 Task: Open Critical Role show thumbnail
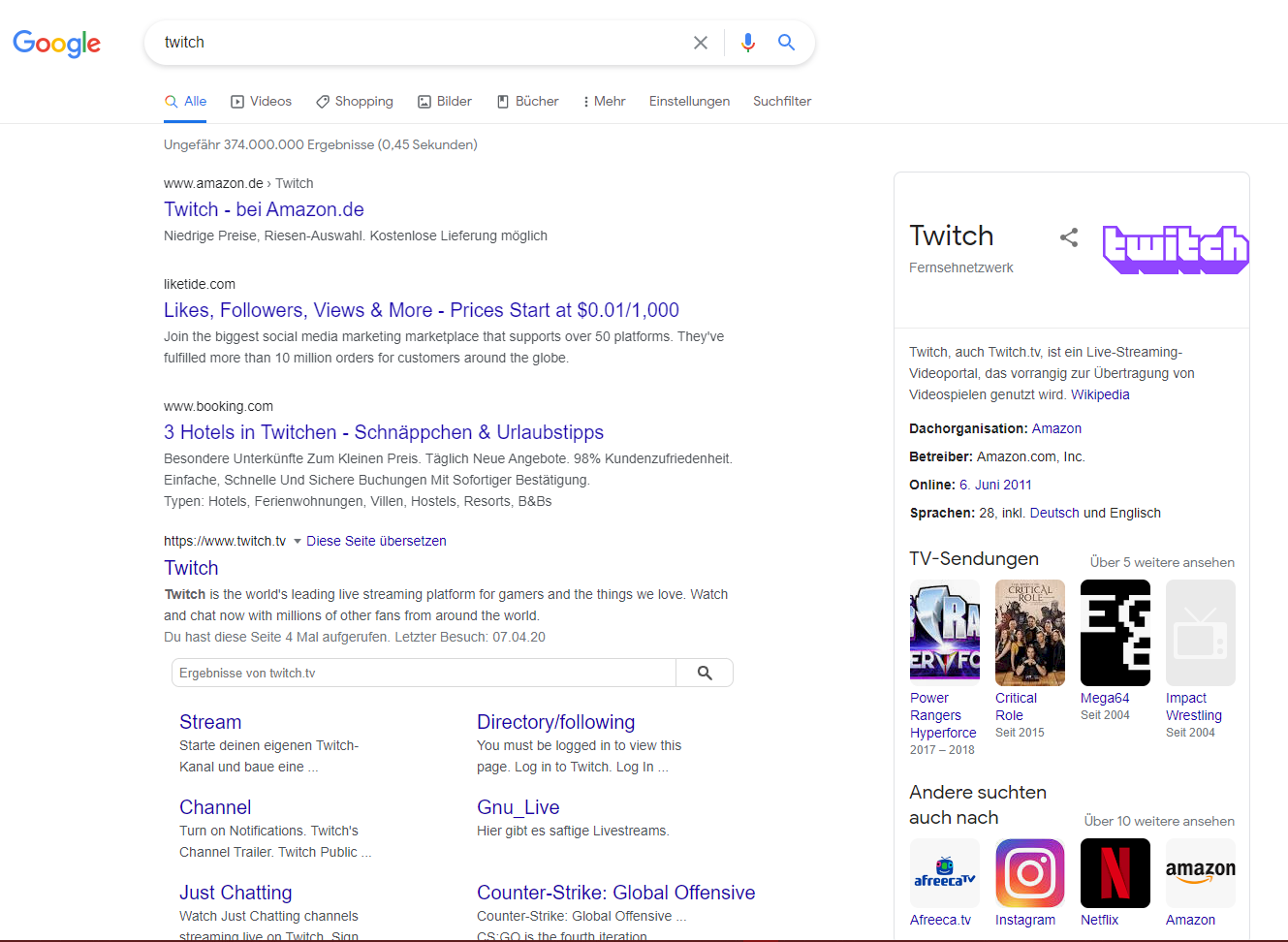pos(1030,633)
